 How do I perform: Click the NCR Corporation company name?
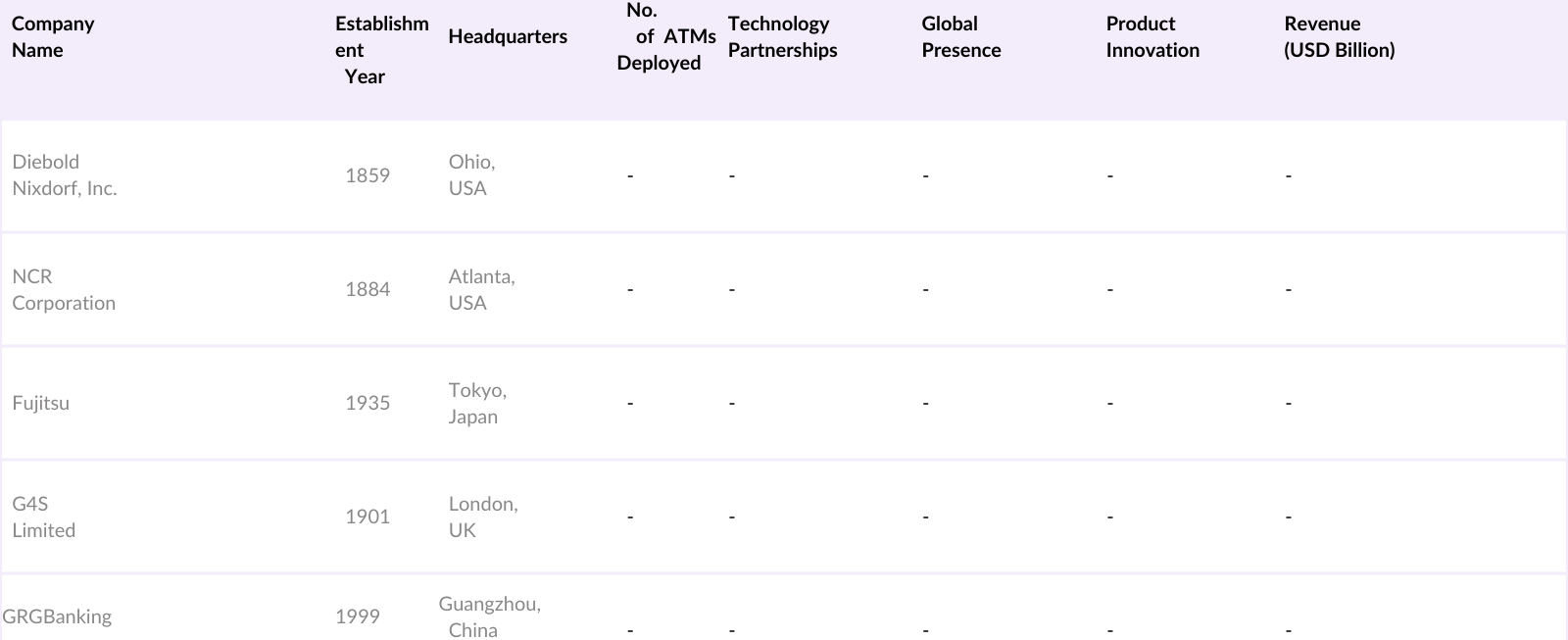tap(64, 290)
